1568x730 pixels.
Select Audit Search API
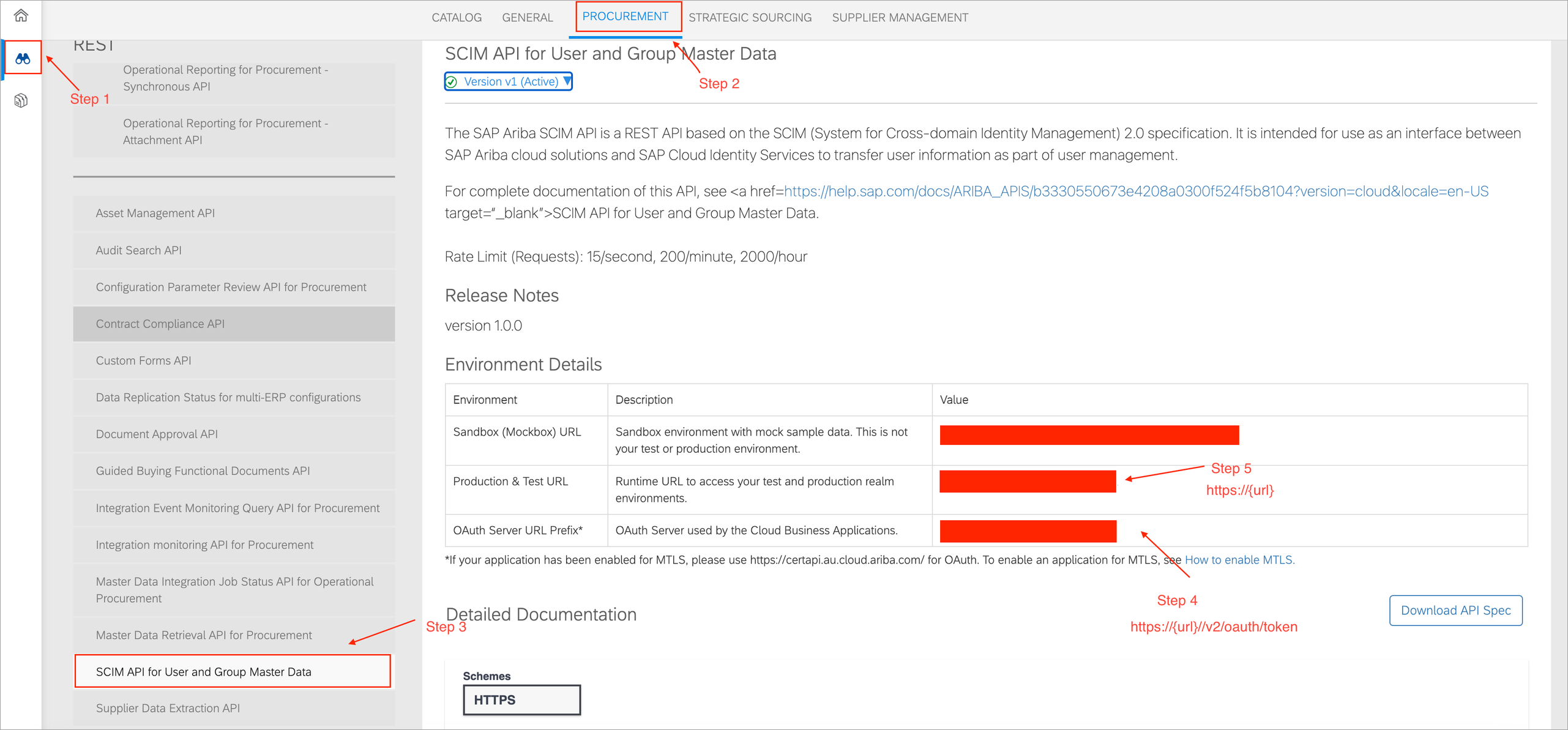coord(234,250)
